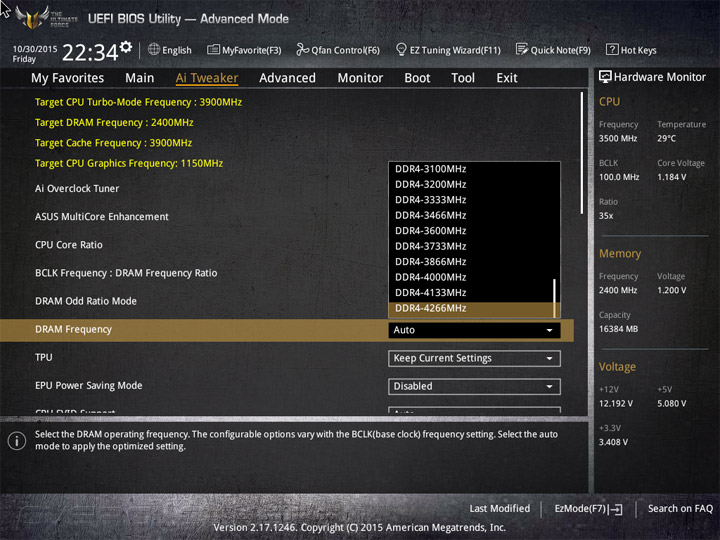Screen dimensions: 720x540
Task: Click CPU temperature 29°C value
Action: coord(666,139)
